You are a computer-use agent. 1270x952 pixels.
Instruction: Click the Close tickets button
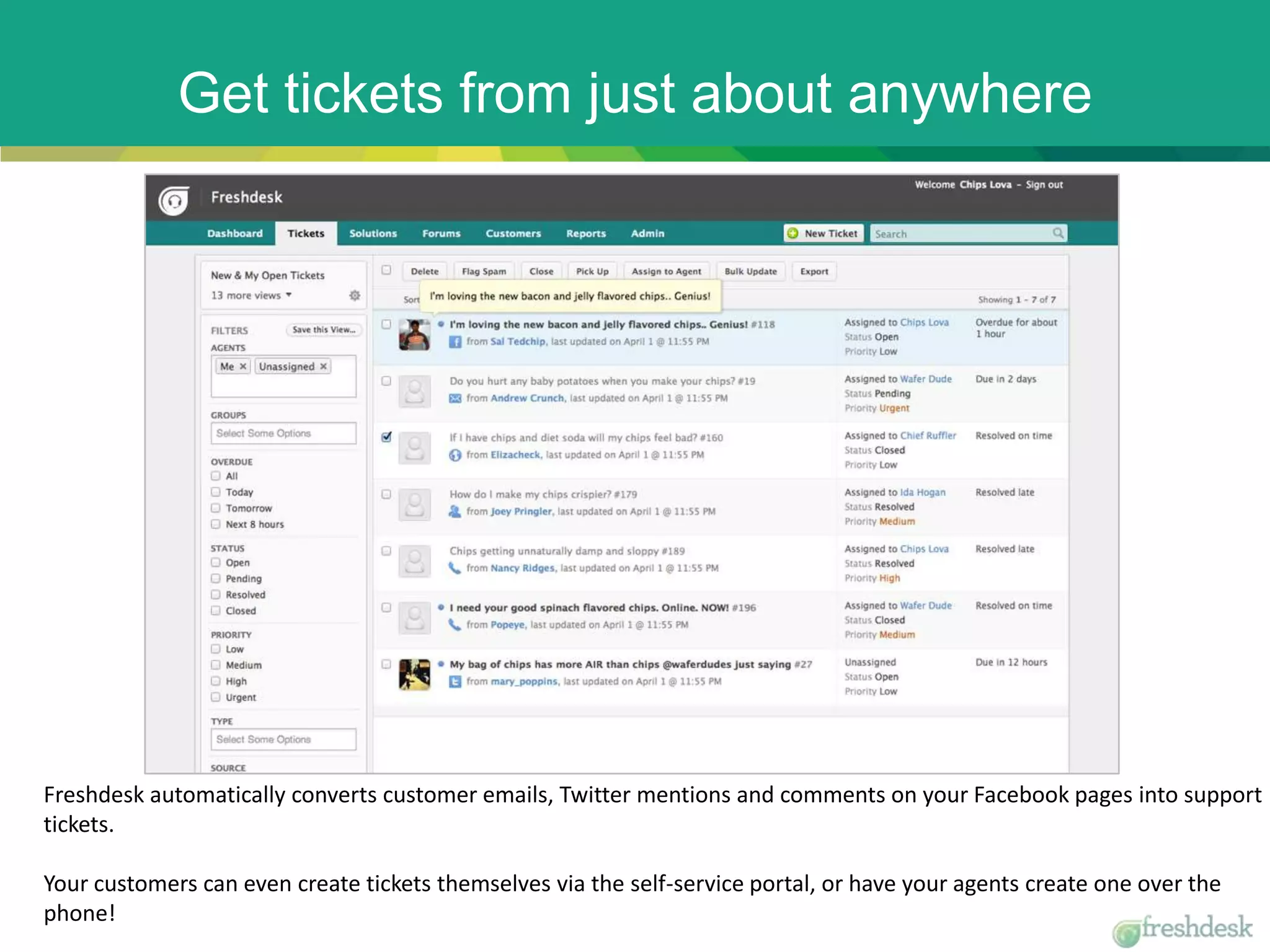pos(541,271)
